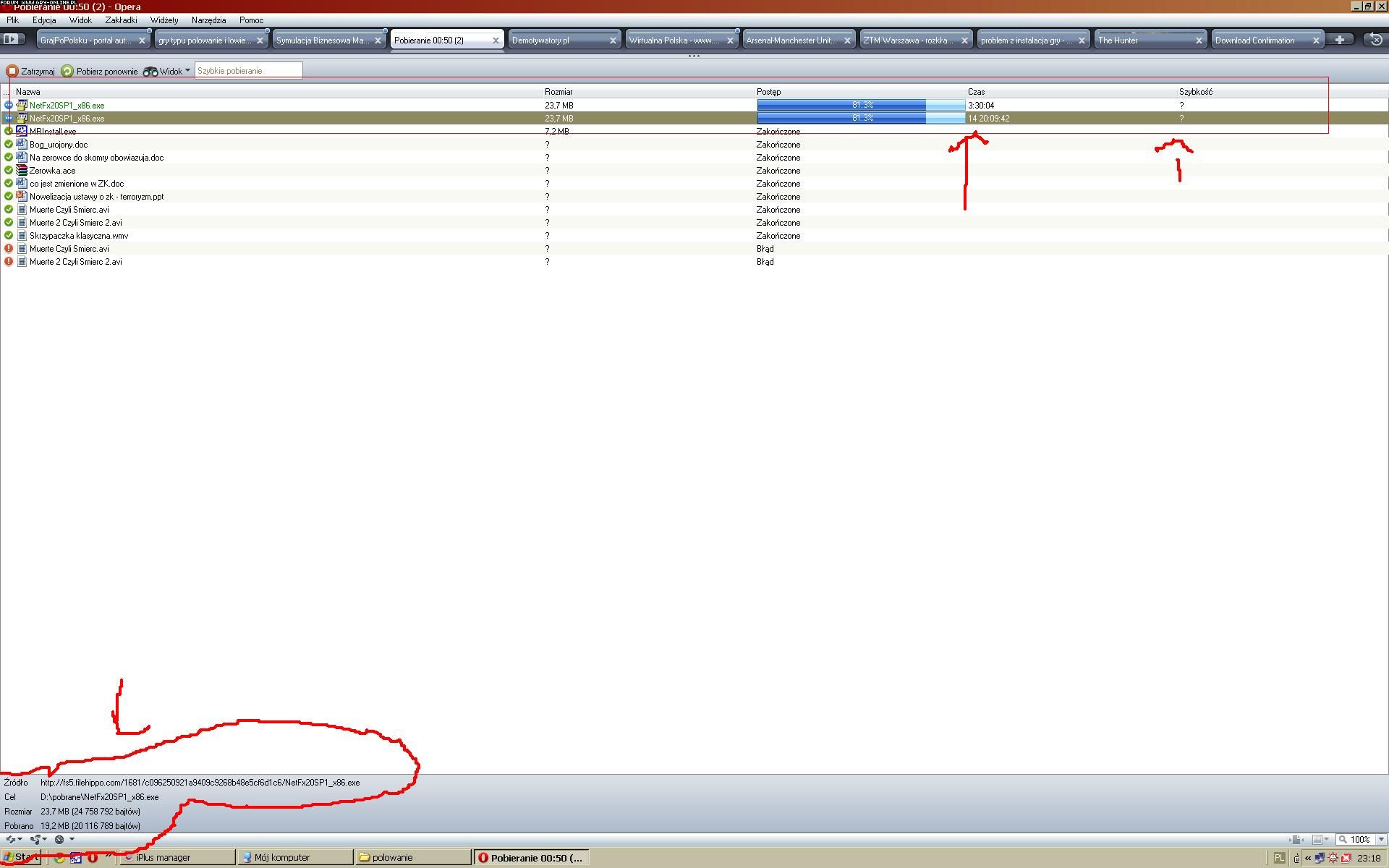Sort downloads by Szybkość column header
This screenshot has height=868, width=1389.
pos(1196,92)
